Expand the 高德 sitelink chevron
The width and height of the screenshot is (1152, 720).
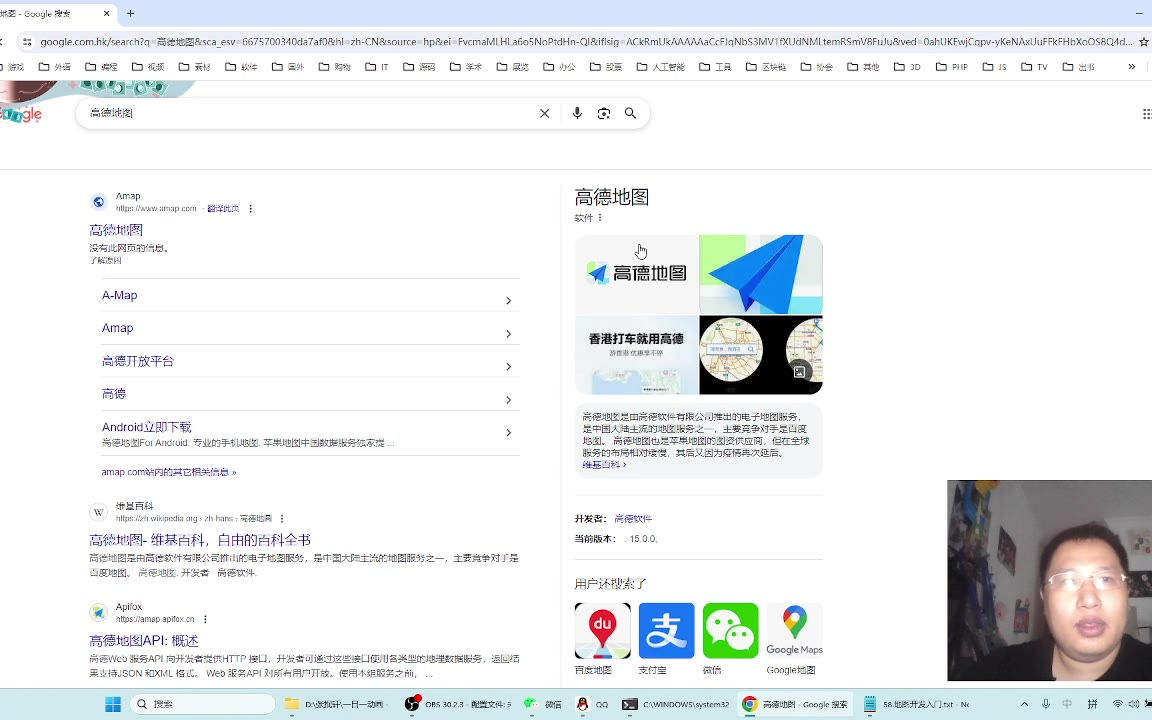[x=508, y=400]
